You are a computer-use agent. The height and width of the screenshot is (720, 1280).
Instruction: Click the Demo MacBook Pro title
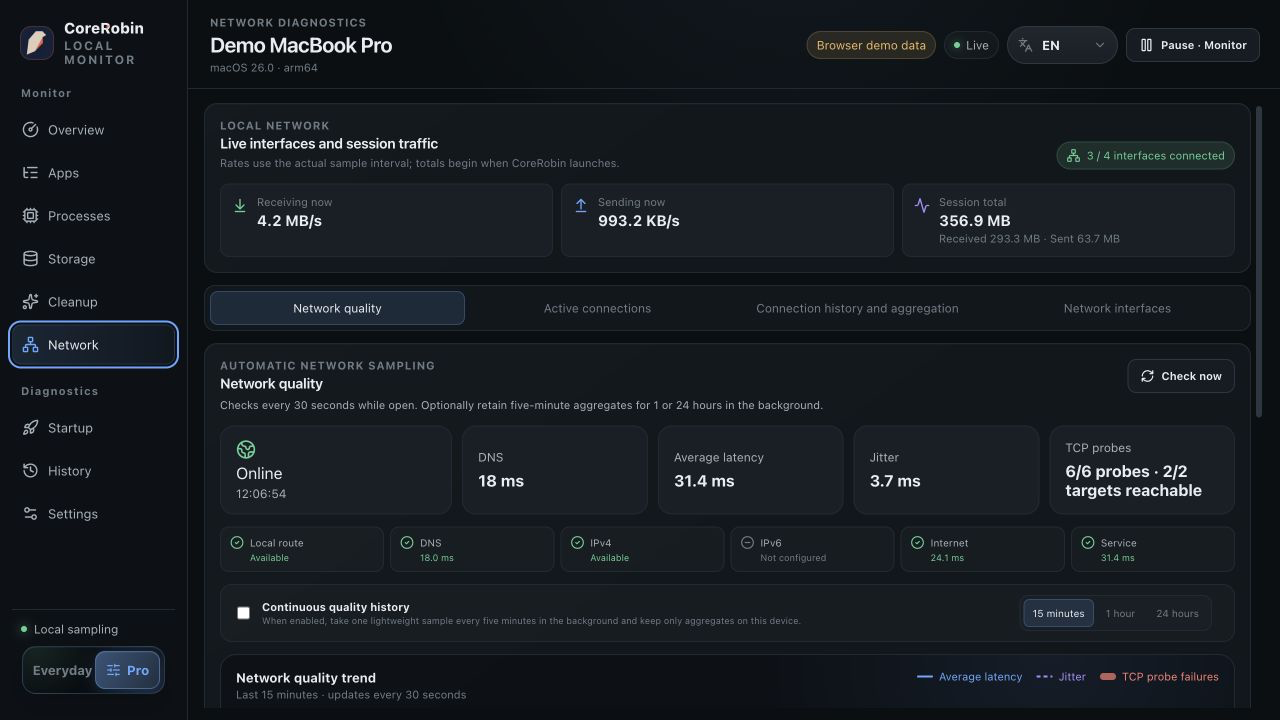pos(301,45)
